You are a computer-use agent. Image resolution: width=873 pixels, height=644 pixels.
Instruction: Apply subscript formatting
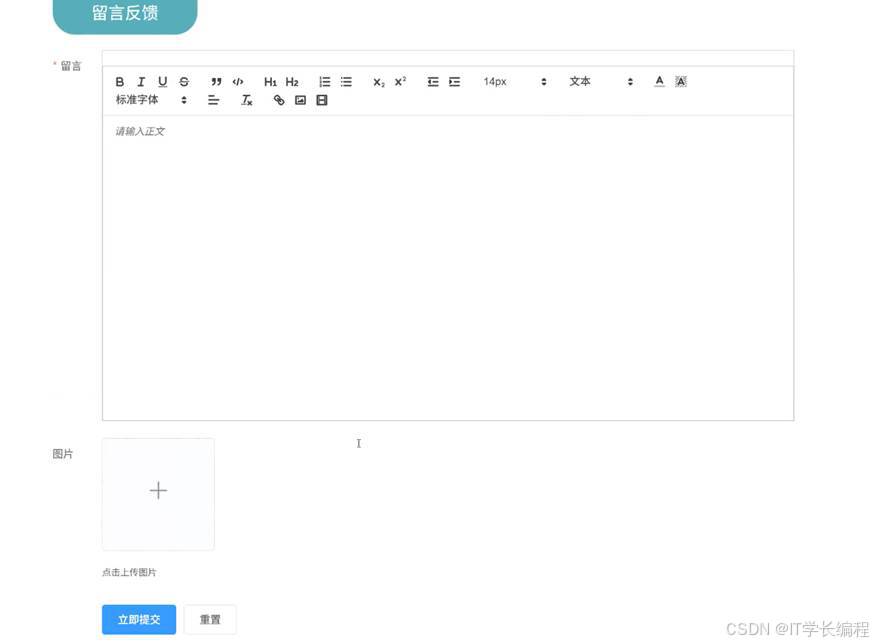pyautogui.click(x=379, y=82)
